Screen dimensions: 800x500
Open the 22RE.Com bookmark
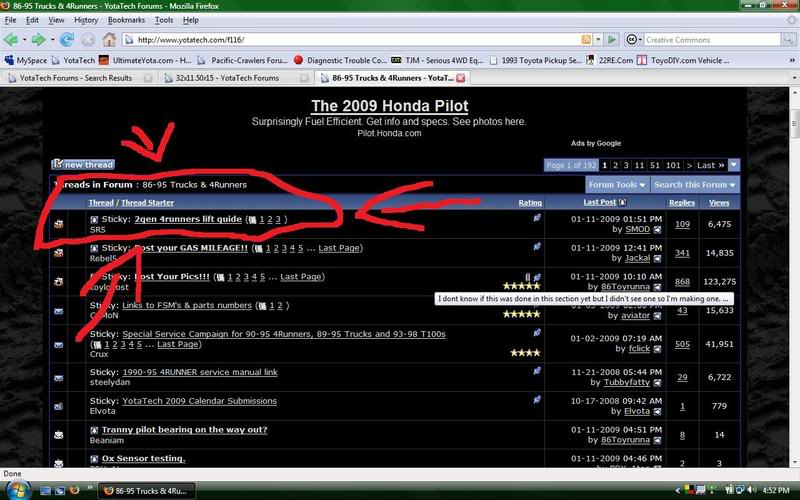[609, 60]
